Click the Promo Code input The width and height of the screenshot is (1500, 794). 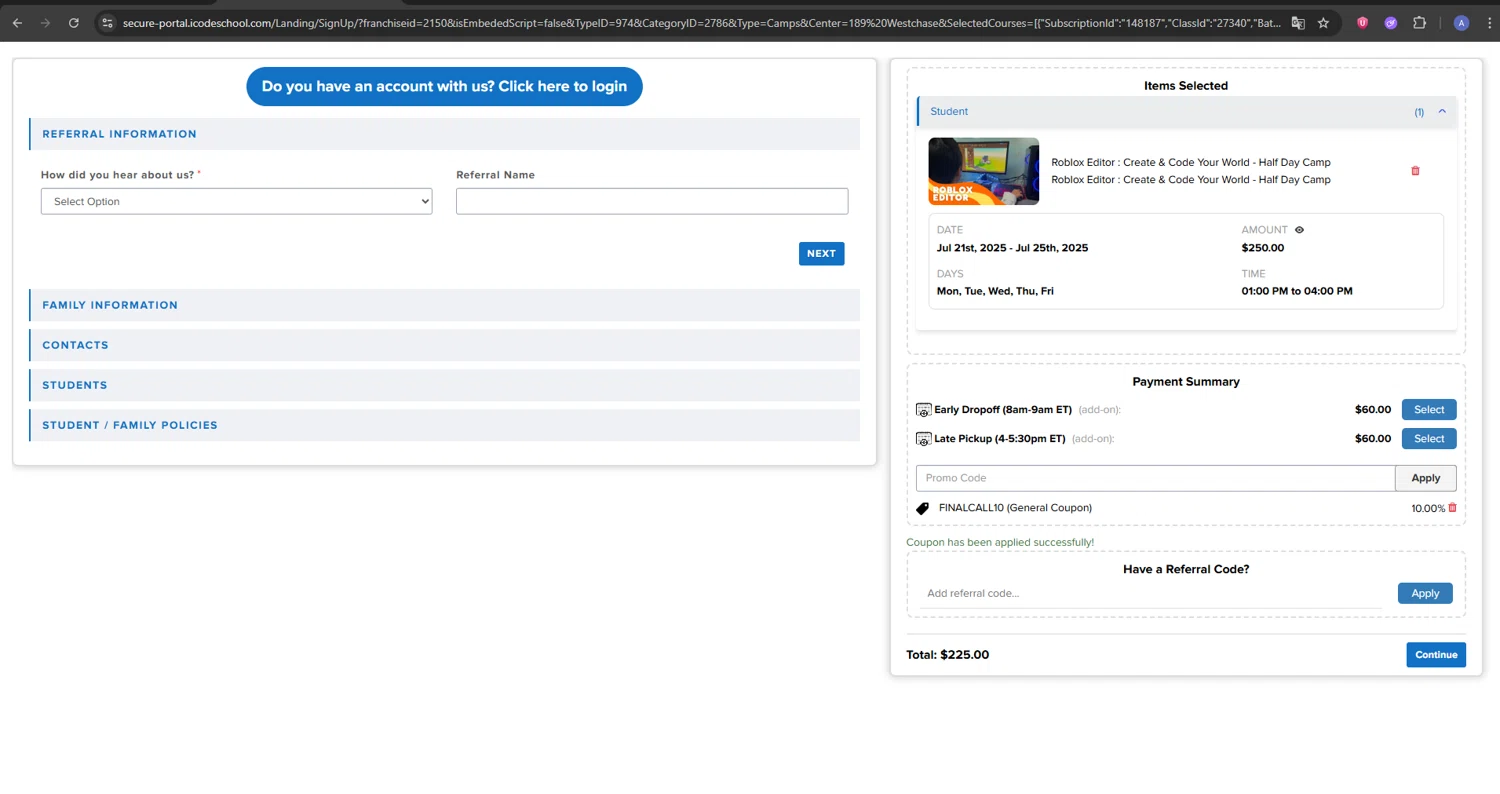1155,478
